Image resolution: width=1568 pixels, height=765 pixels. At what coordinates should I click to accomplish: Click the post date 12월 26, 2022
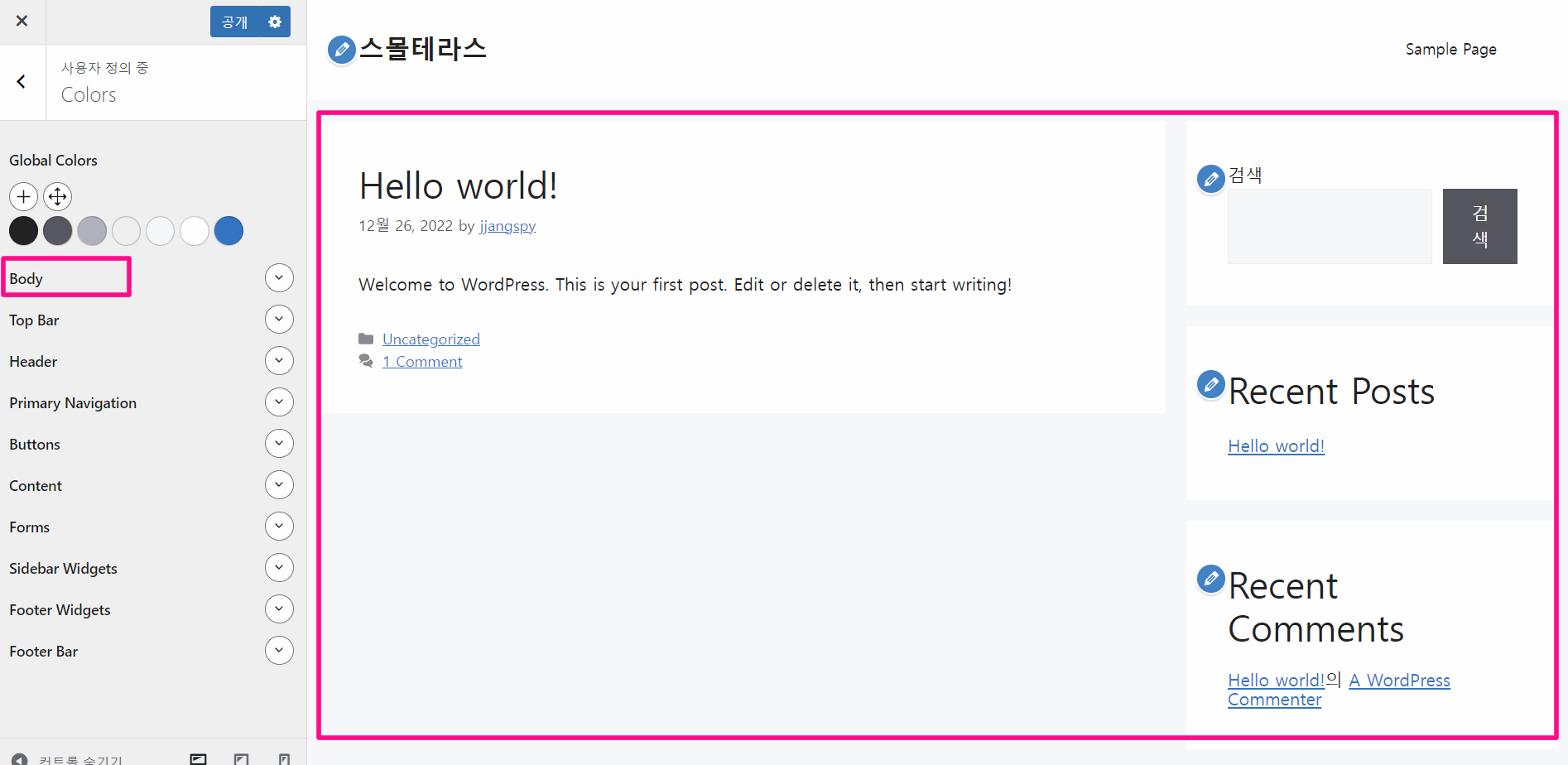coord(406,226)
